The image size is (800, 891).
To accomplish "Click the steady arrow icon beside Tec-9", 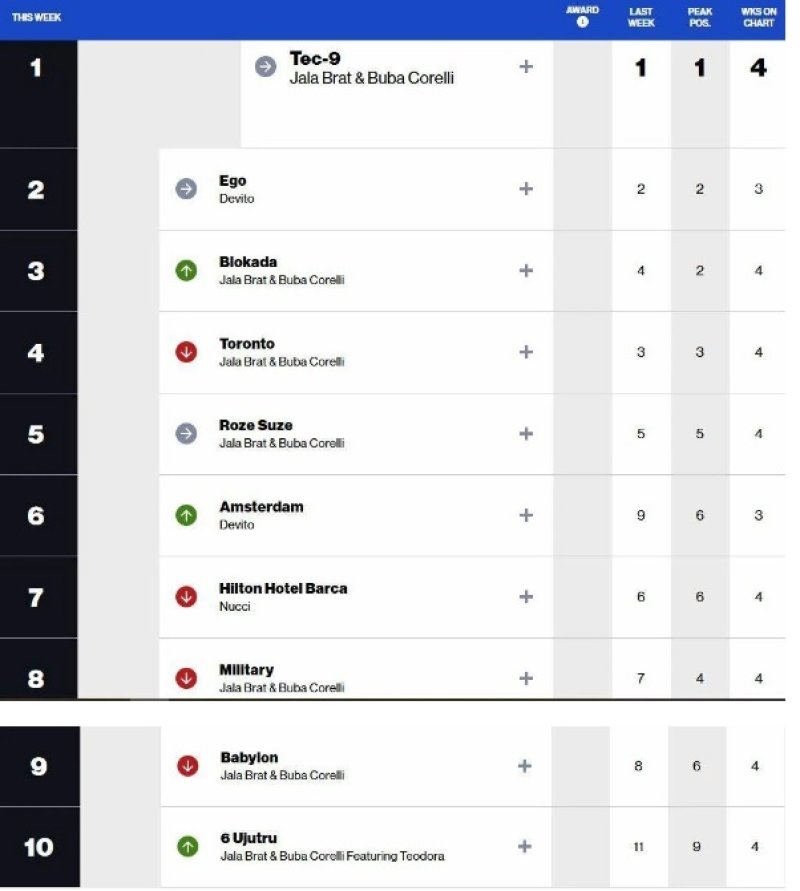I will coord(265,66).
